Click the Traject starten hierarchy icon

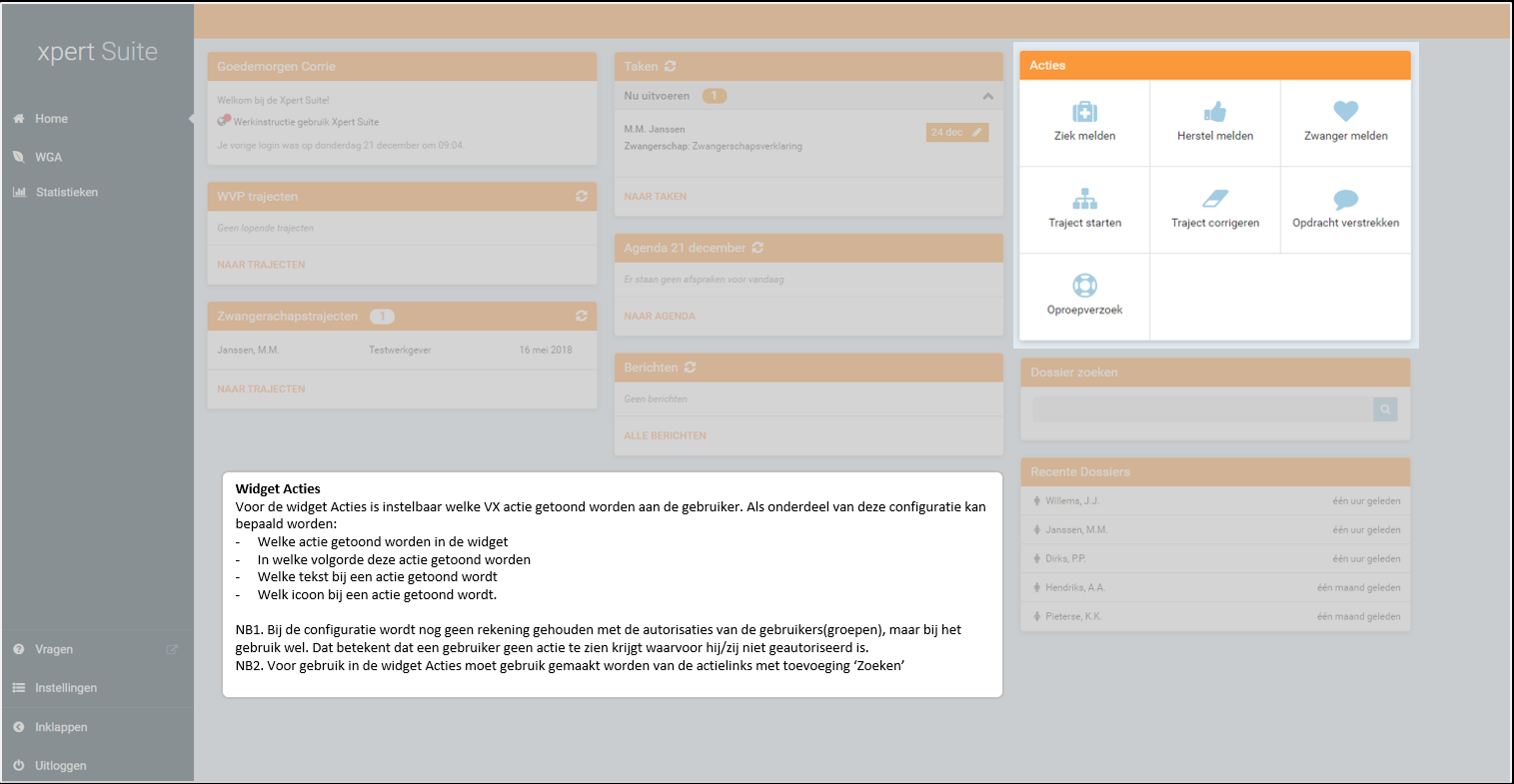pos(1084,199)
